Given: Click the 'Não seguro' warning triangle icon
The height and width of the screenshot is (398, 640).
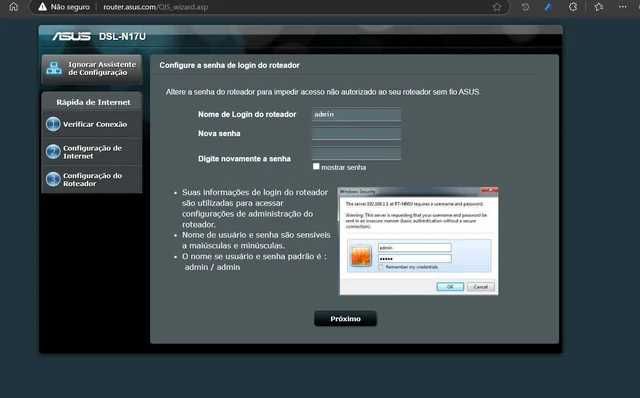Looking at the screenshot, I should tap(42, 7).
